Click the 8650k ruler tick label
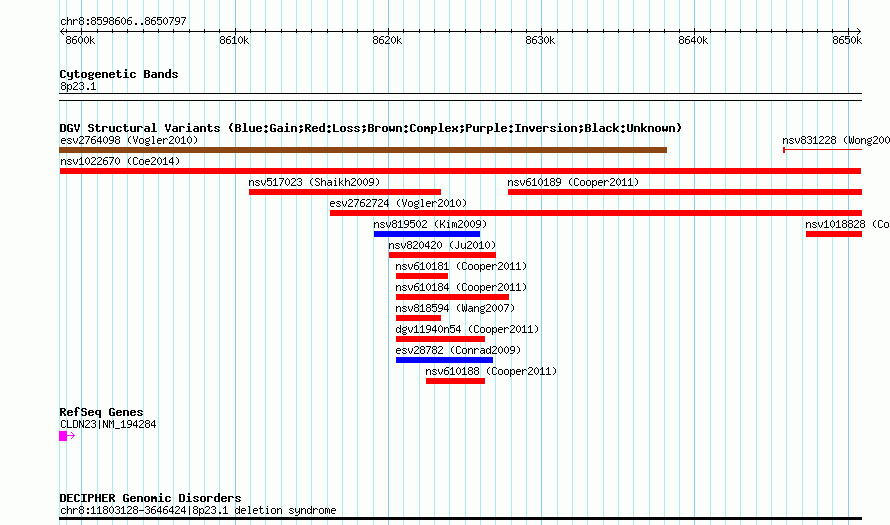This screenshot has height=525, width=890. pos(847,40)
